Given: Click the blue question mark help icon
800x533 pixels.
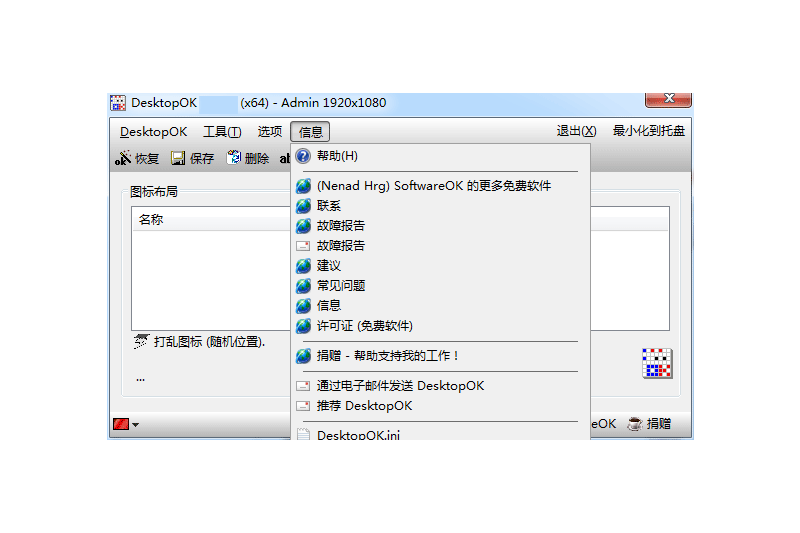Looking at the screenshot, I should click(x=303, y=156).
